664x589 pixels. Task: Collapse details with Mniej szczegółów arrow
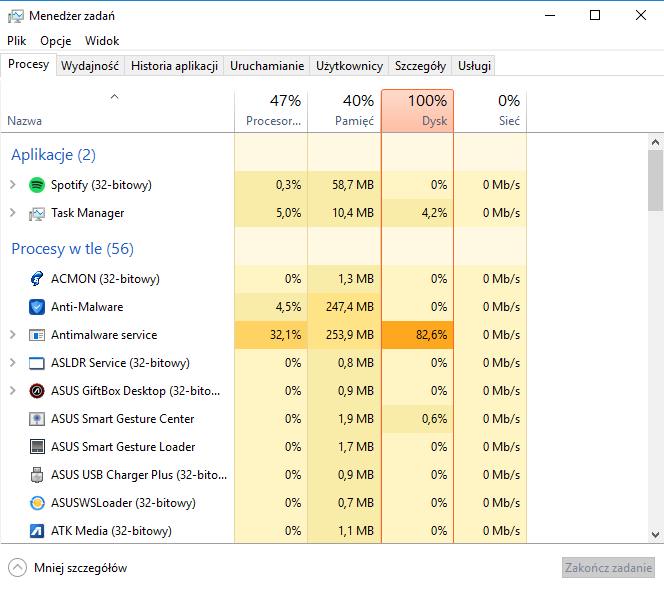pyautogui.click(x=17, y=568)
